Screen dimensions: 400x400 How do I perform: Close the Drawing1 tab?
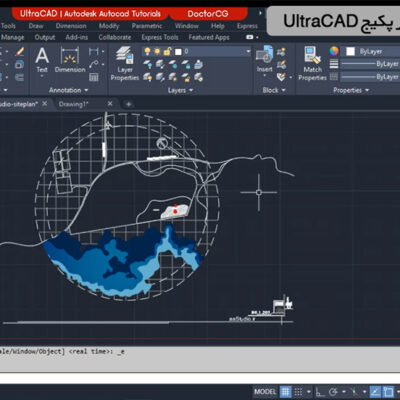[110, 104]
